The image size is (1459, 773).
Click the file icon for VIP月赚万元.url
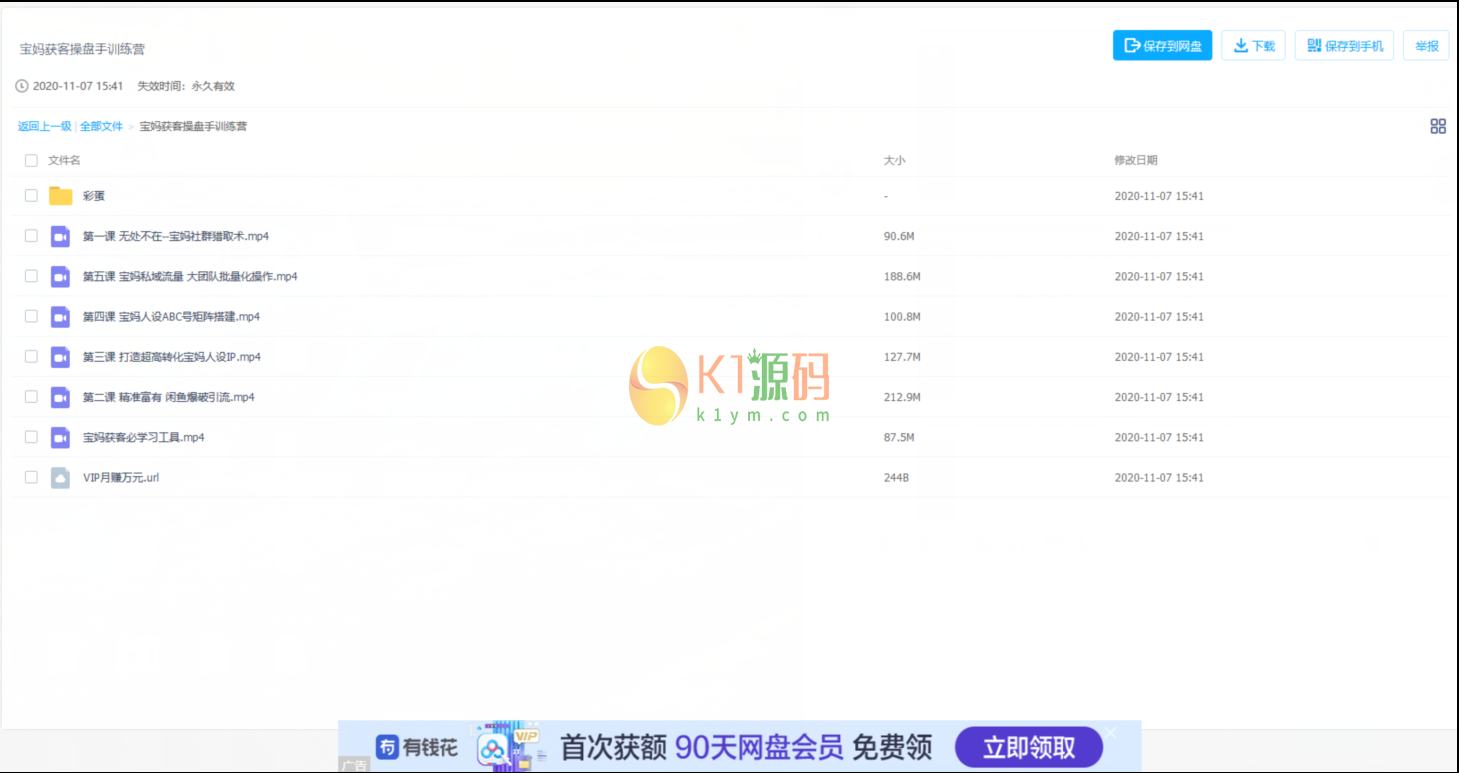pyautogui.click(x=61, y=478)
